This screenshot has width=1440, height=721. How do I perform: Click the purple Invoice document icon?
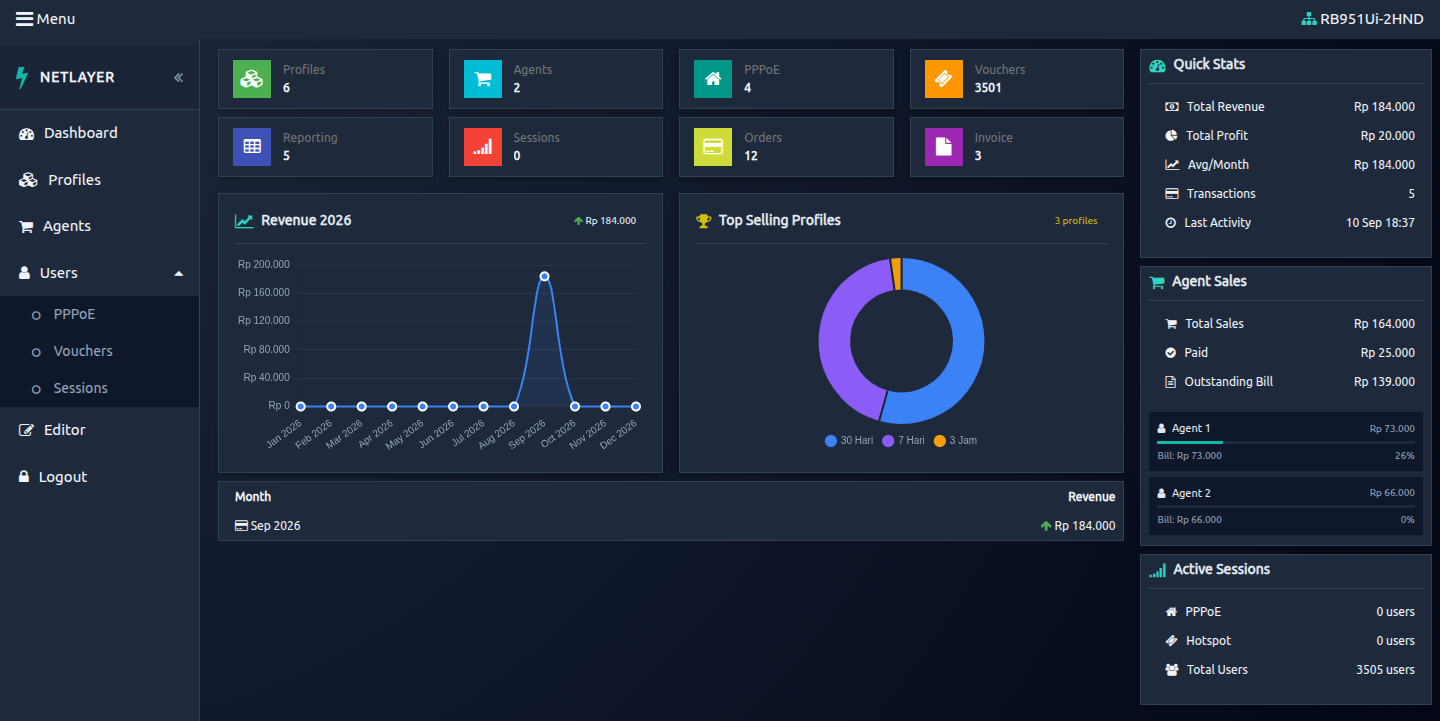(x=944, y=147)
